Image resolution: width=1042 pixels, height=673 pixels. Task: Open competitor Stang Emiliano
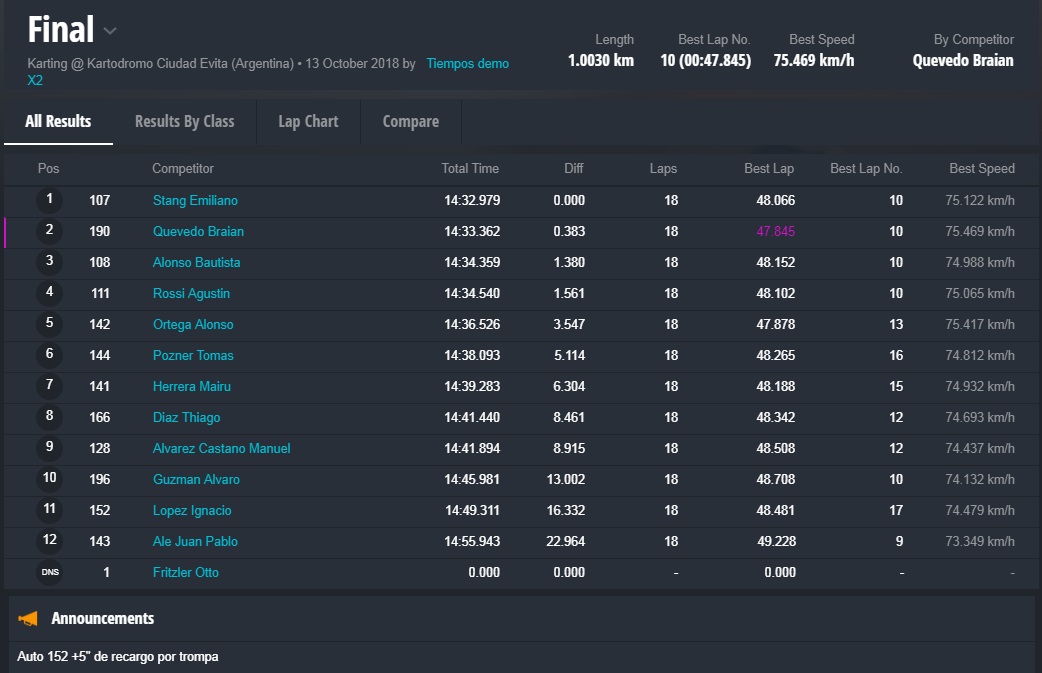click(x=195, y=201)
